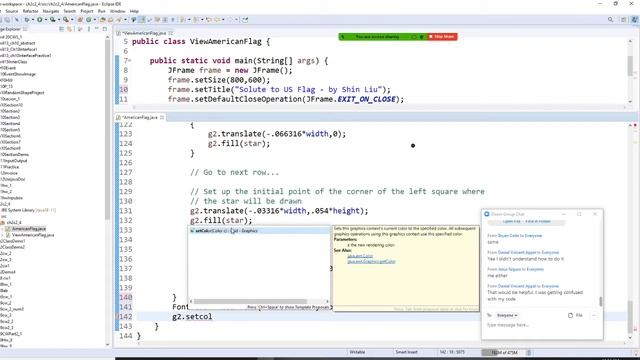The image size is (640, 360).
Task: Open the Project menu
Action: click(x=87, y=11)
